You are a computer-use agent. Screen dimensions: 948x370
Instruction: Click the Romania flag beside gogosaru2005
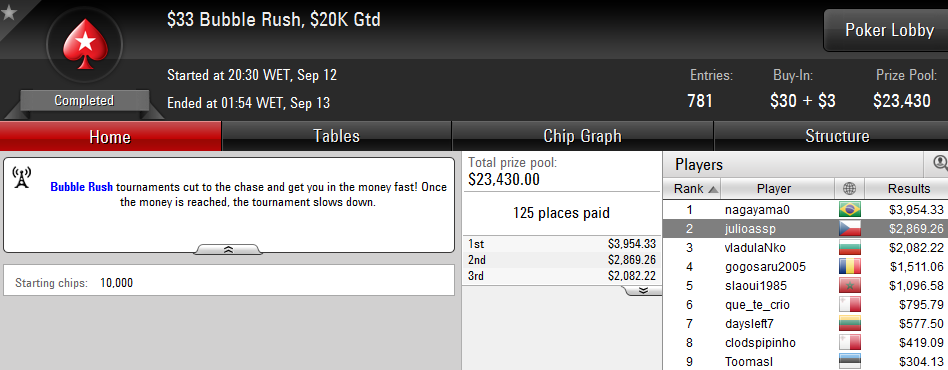[849, 267]
